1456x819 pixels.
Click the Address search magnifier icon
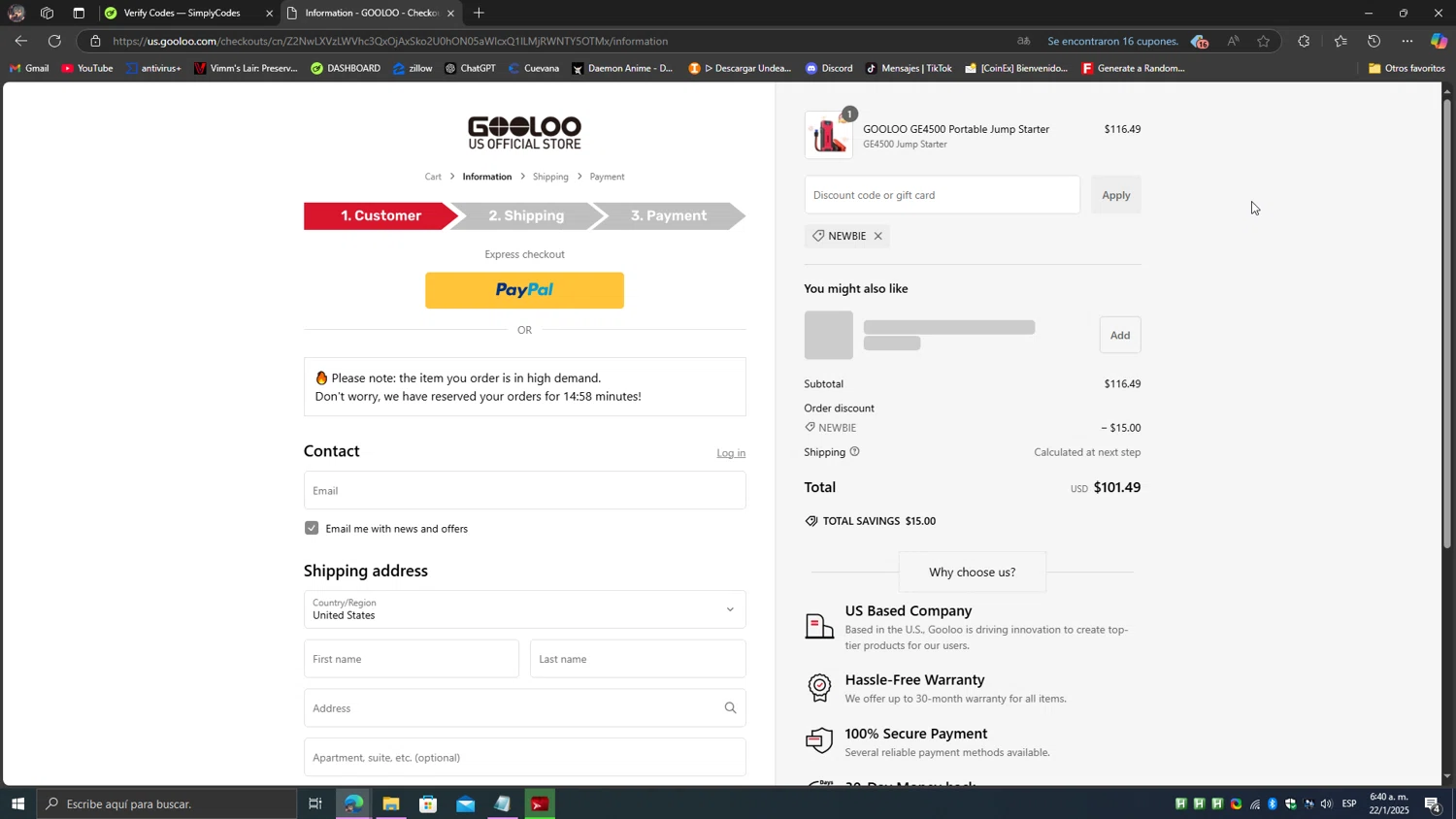pyautogui.click(x=730, y=708)
